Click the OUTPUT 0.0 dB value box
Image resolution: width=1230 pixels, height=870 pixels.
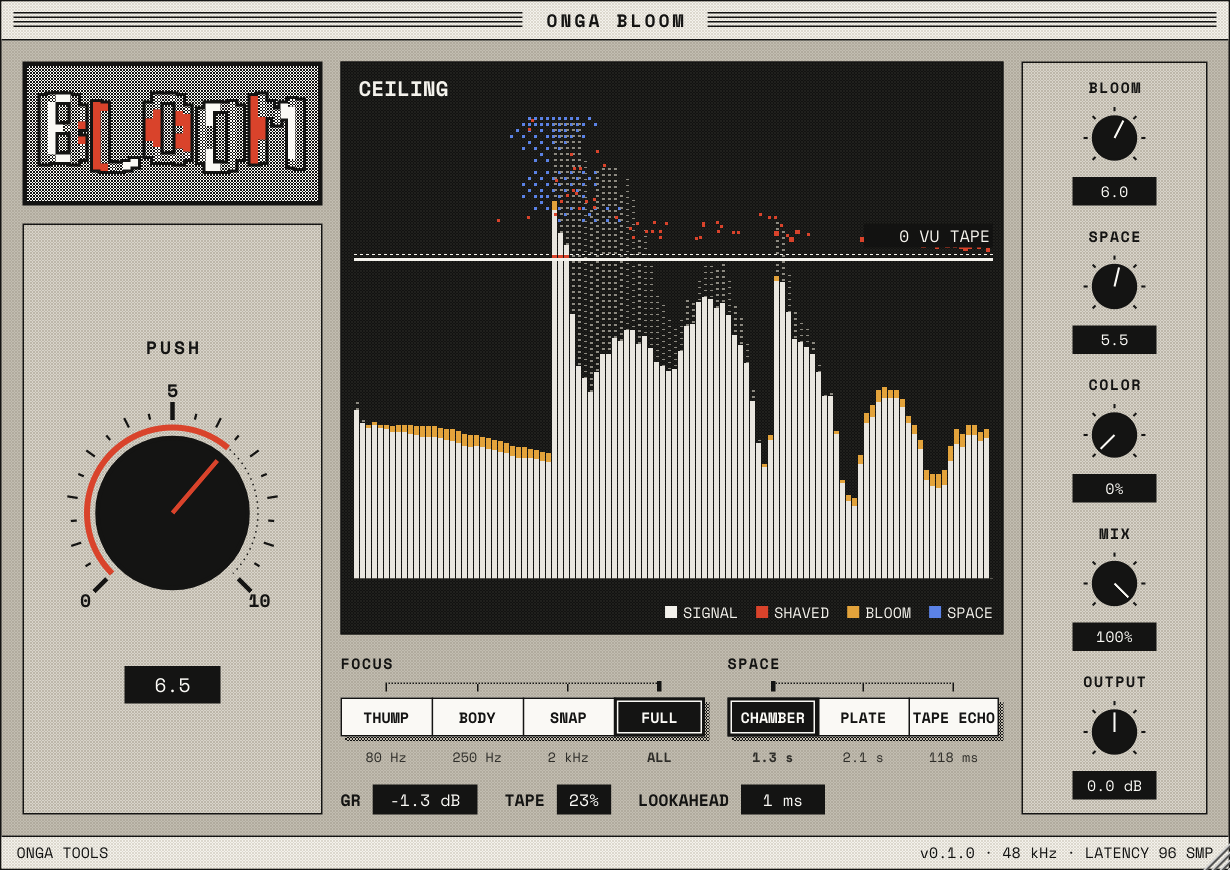tap(1114, 785)
